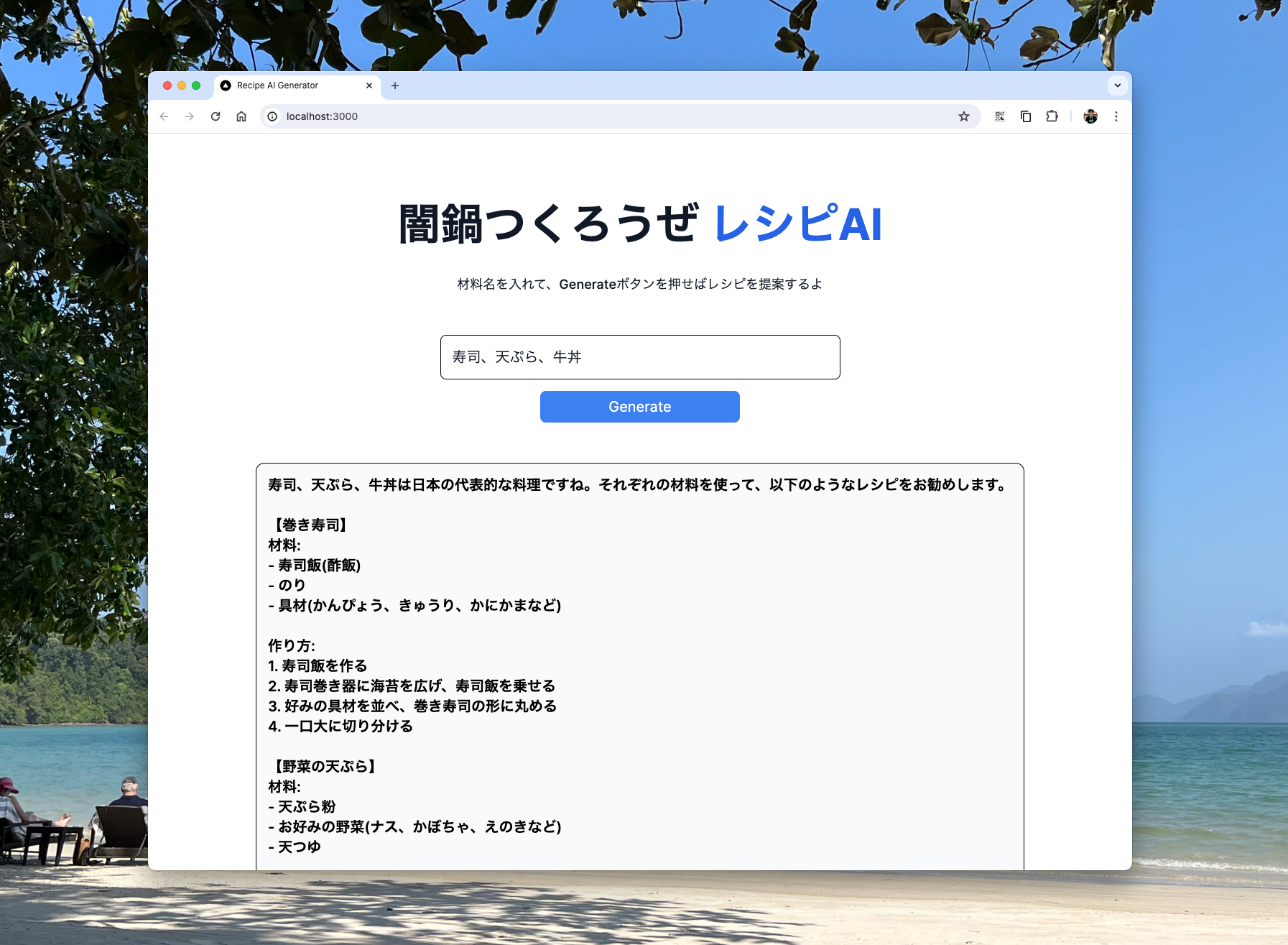Click the copy tab icon

[1025, 116]
